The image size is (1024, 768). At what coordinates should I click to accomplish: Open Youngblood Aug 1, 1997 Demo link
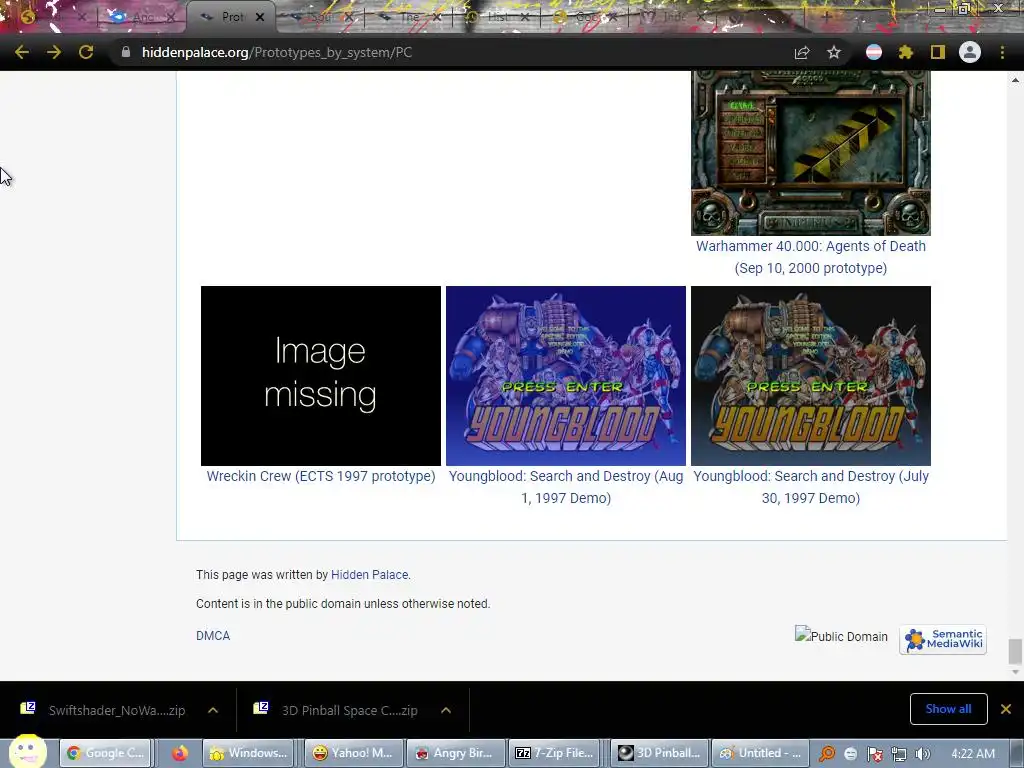(x=566, y=487)
